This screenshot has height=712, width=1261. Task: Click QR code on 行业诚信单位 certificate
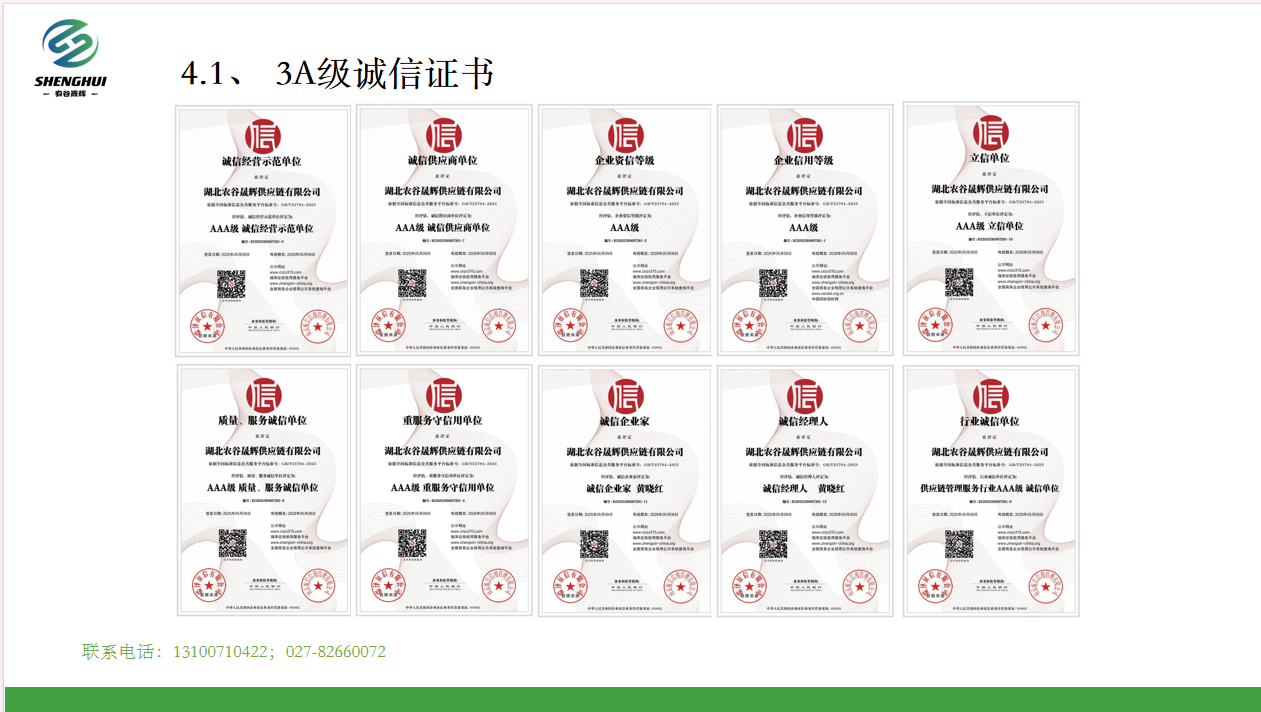click(x=960, y=543)
